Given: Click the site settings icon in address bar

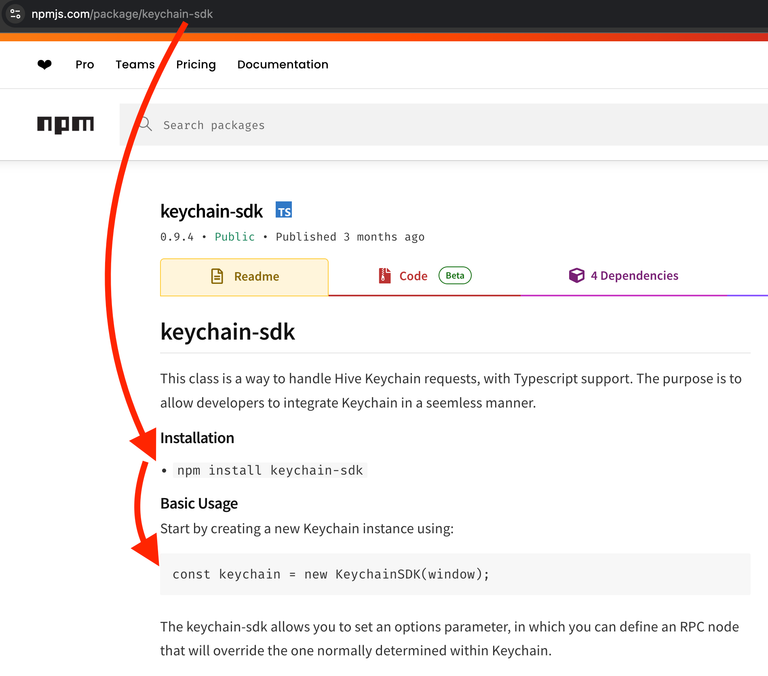Looking at the screenshot, I should tap(15, 14).
